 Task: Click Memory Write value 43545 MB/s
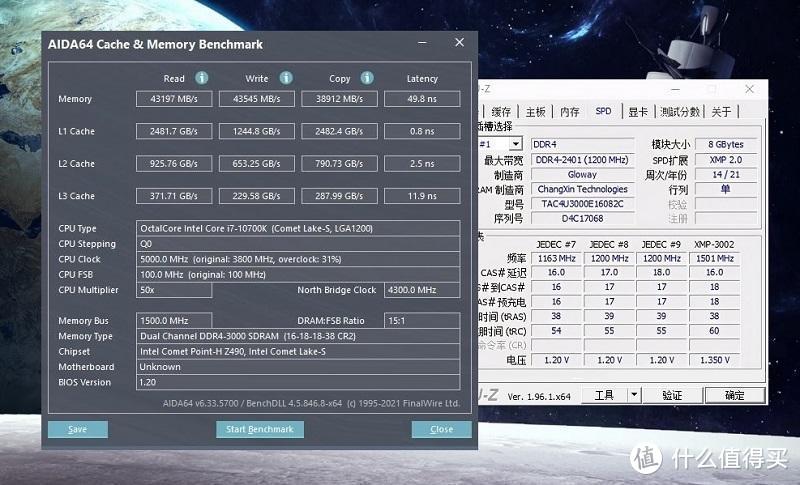pos(257,99)
